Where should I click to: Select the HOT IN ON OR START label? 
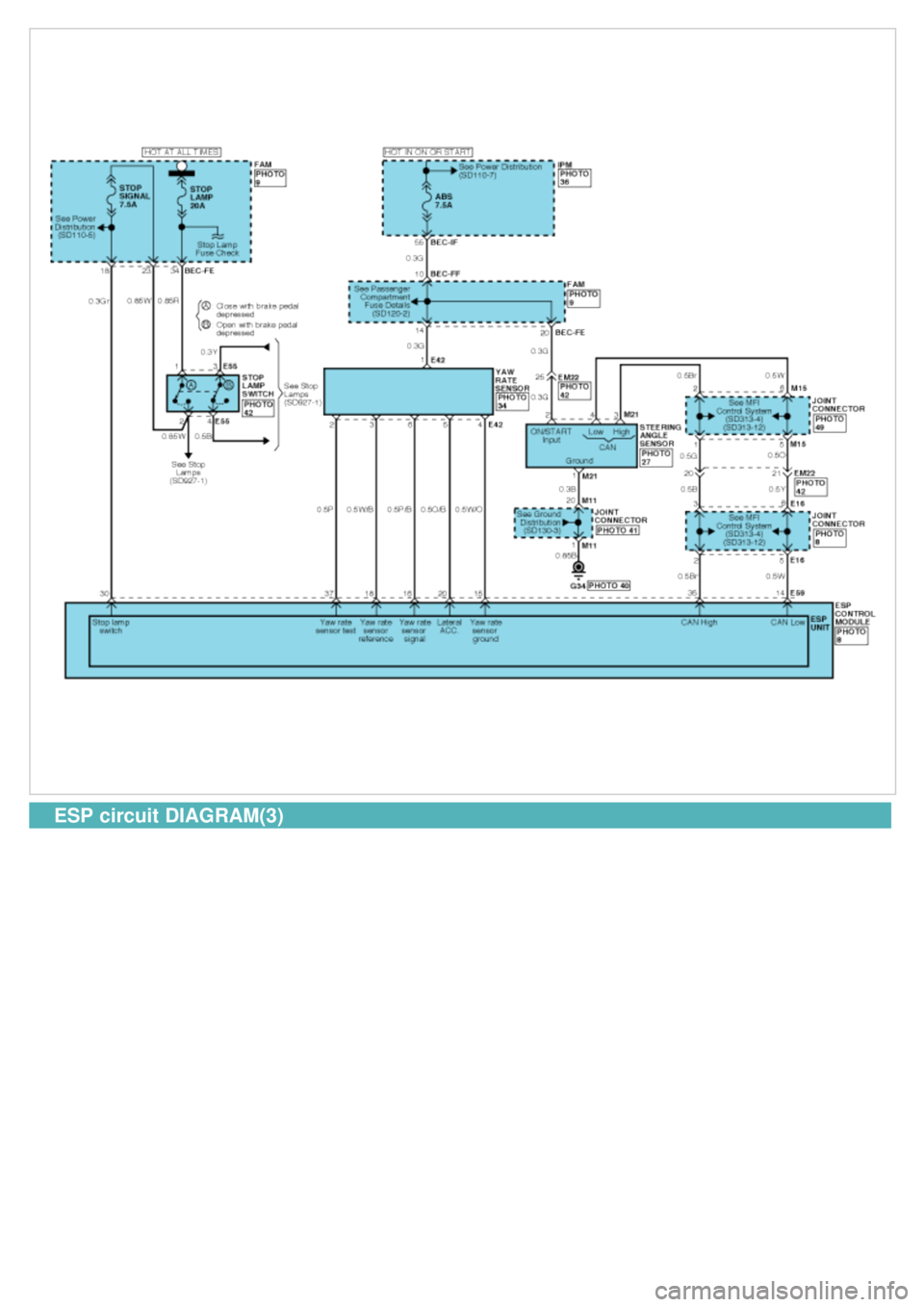click(x=428, y=152)
